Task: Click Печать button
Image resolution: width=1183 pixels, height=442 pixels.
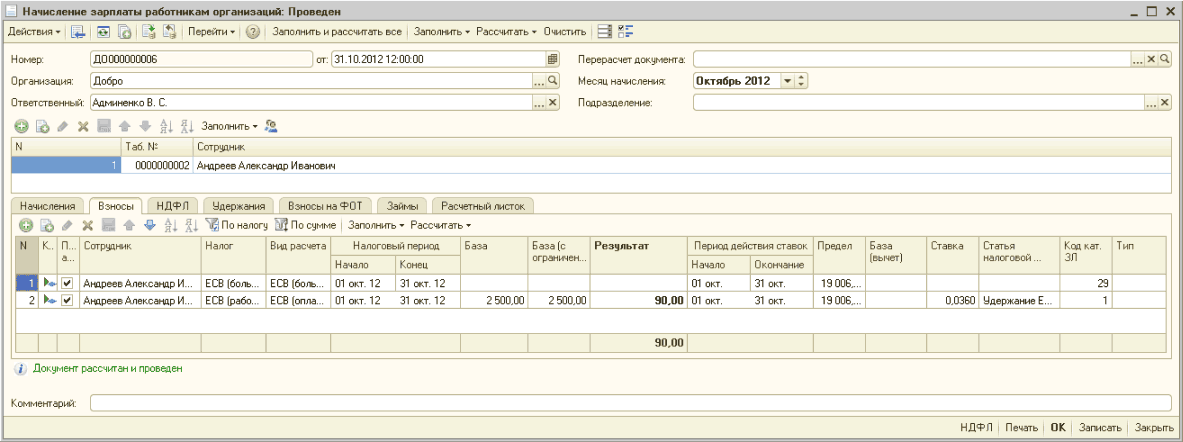Action: tap(1022, 427)
